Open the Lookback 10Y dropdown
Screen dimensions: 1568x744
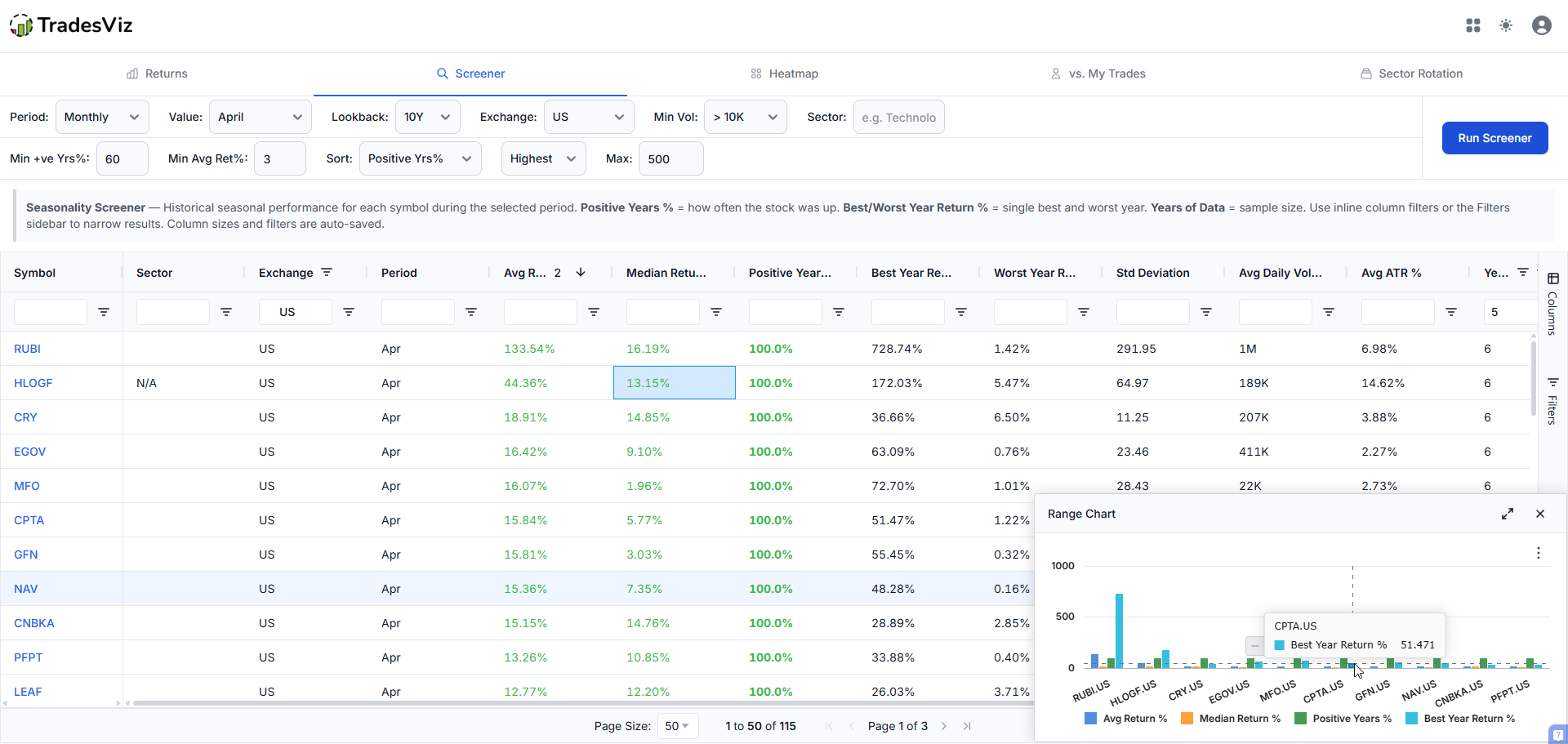[x=427, y=117]
